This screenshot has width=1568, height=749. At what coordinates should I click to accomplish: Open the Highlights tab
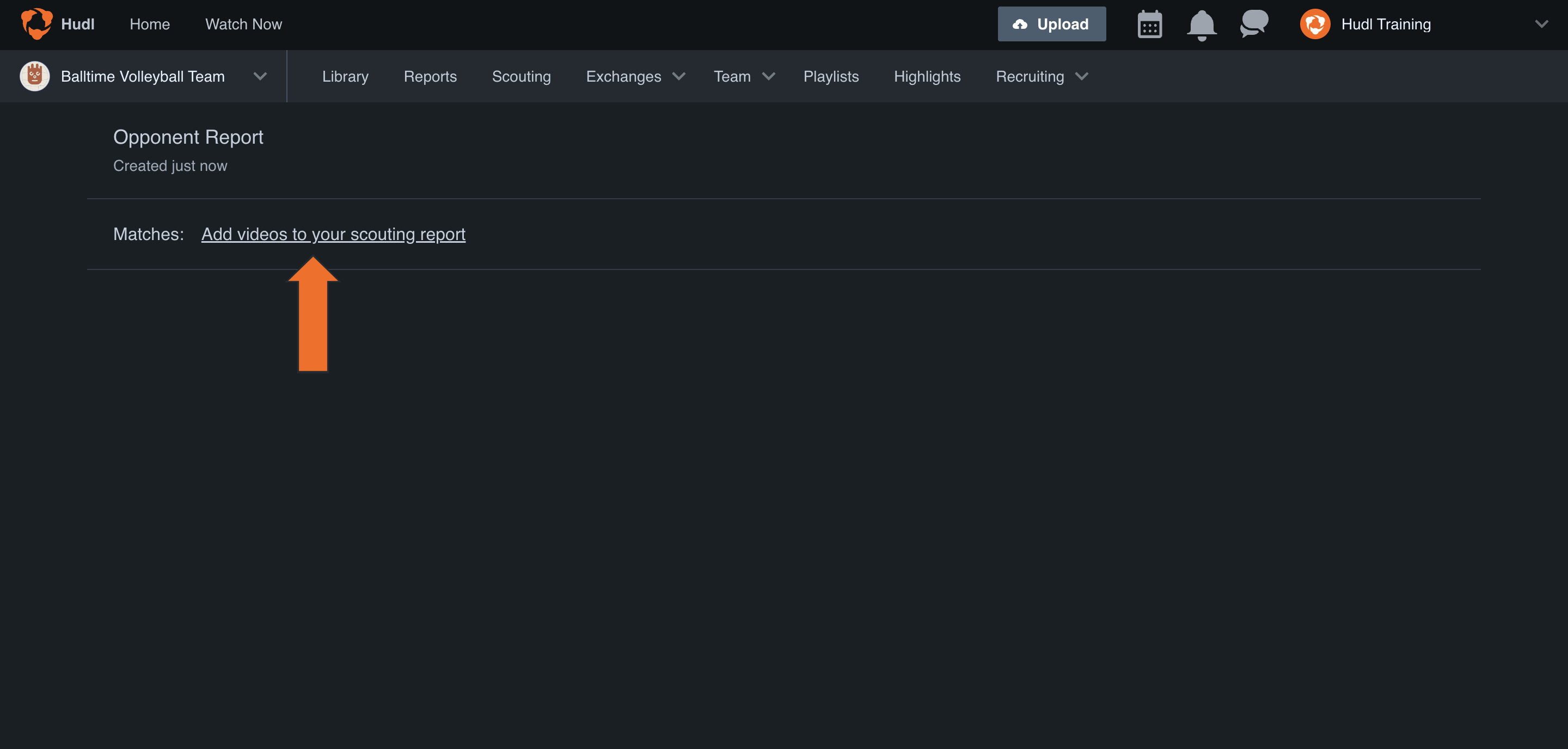pos(927,76)
